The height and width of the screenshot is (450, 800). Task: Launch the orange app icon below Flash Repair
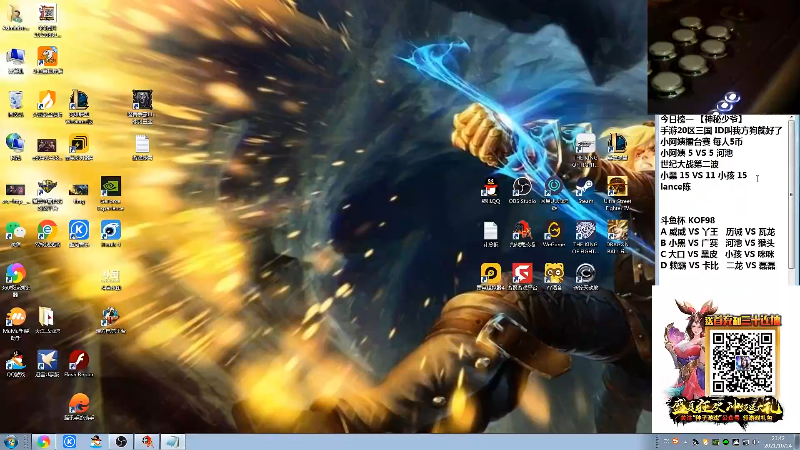[x=79, y=407]
